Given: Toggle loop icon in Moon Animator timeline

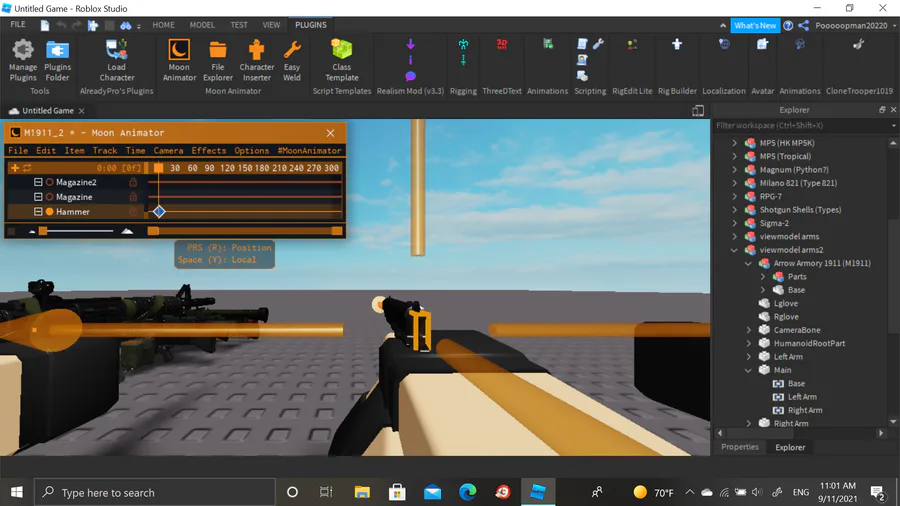Looking at the screenshot, I should coord(27,168).
